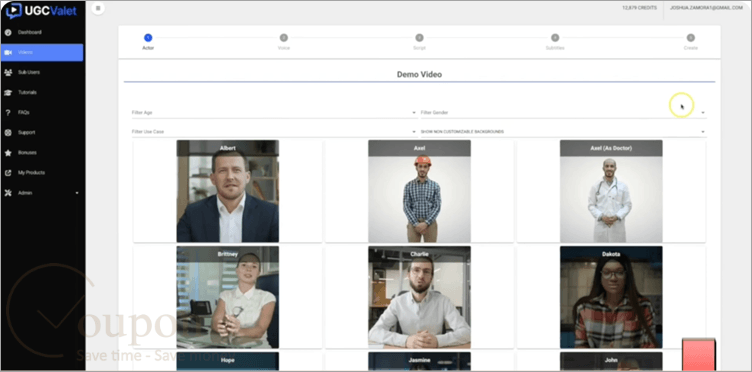Open the Dashboard menu item
The height and width of the screenshot is (372, 752).
(42, 33)
